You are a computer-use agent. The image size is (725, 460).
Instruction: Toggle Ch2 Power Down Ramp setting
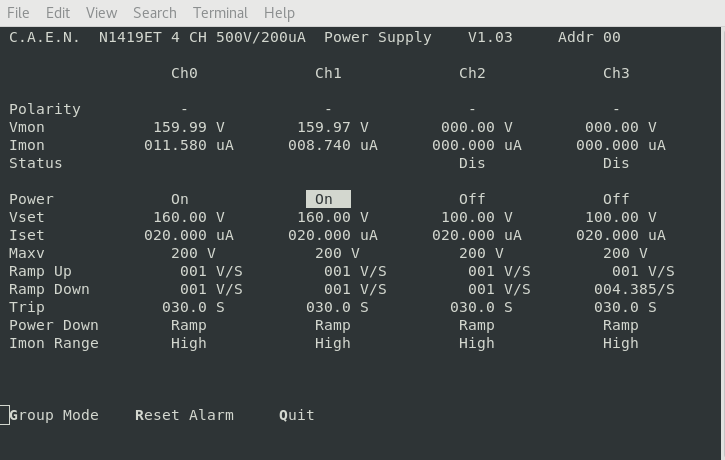pyautogui.click(x=477, y=325)
